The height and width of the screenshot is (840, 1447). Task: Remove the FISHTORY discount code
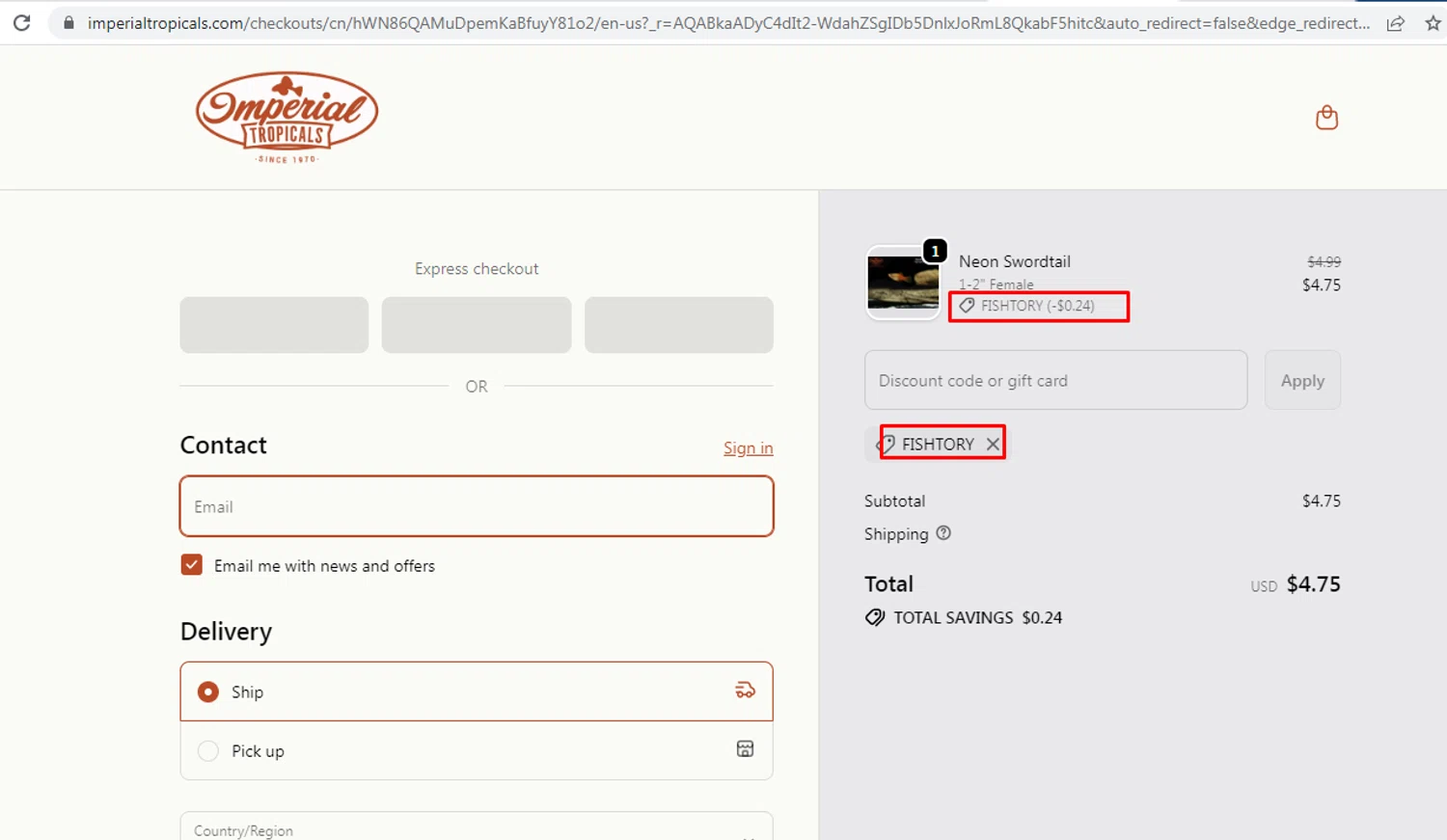point(993,445)
